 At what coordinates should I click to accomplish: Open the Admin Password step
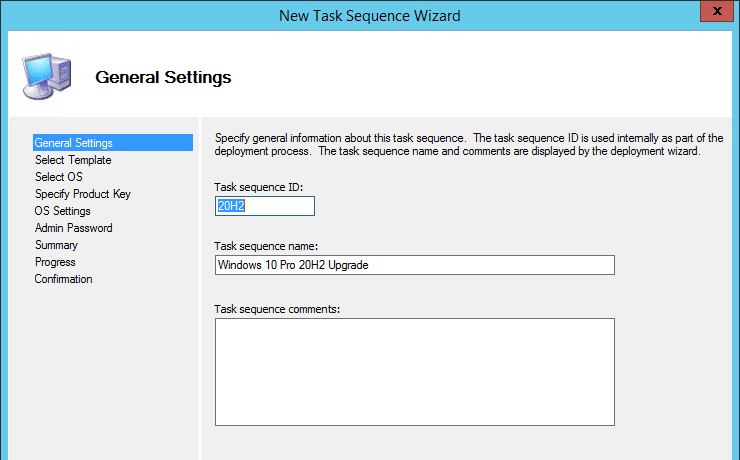pos(74,228)
